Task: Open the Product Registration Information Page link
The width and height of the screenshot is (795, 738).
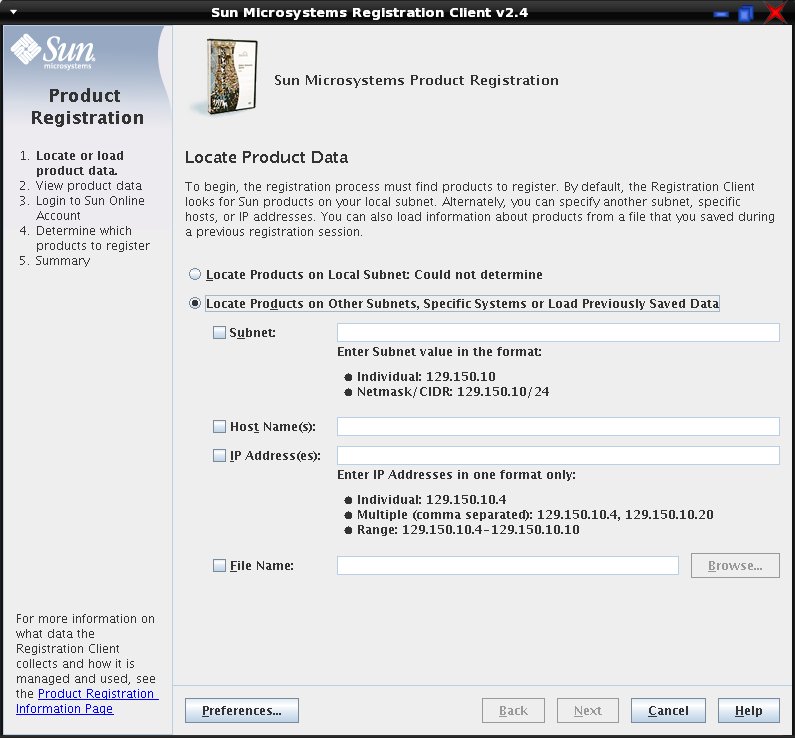Action: (x=87, y=700)
